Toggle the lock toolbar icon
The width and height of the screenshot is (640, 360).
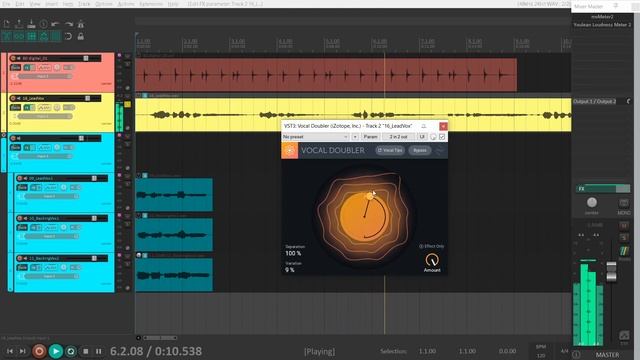coord(81,36)
